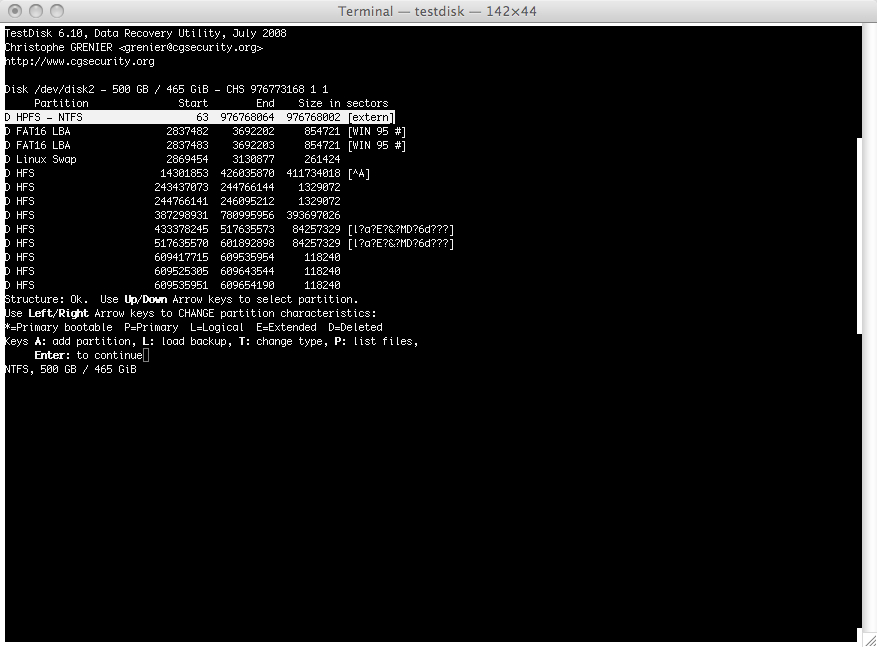
Task: Click the Size in sectors column header
Action: tap(343, 103)
